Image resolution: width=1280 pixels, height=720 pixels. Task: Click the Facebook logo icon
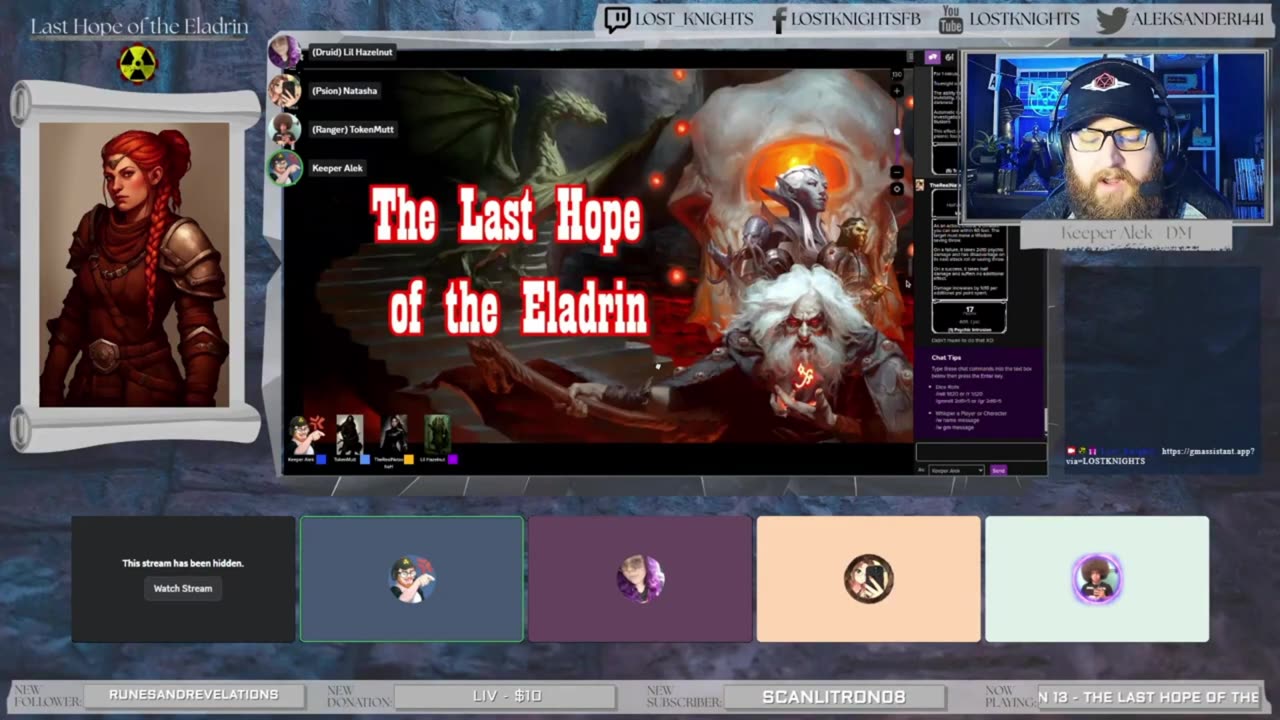click(x=779, y=19)
